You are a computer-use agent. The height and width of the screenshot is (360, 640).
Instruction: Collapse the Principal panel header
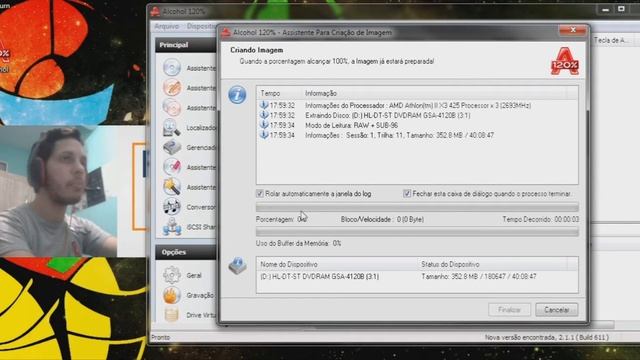(x=186, y=45)
